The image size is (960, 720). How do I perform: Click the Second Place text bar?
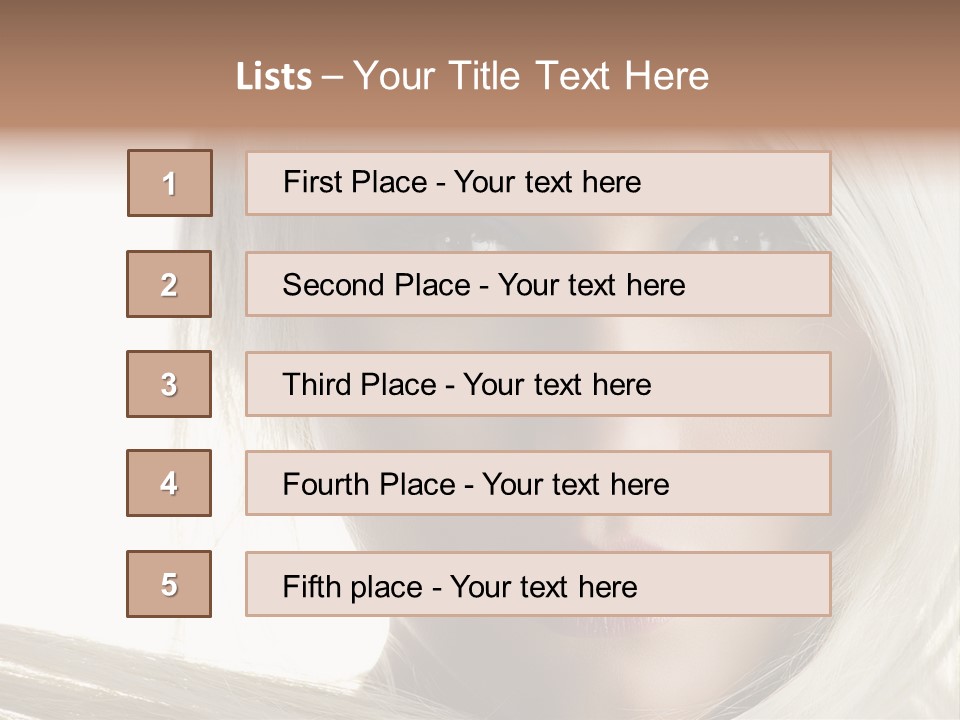pyautogui.click(x=538, y=284)
